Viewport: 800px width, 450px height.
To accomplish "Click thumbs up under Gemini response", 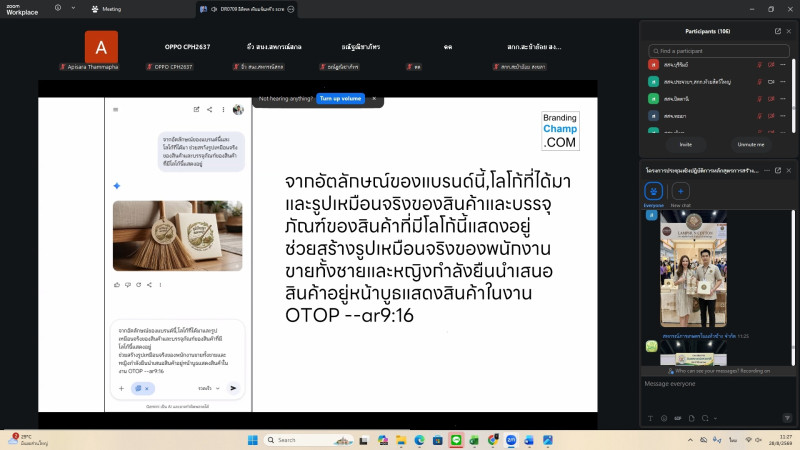I will (x=117, y=285).
